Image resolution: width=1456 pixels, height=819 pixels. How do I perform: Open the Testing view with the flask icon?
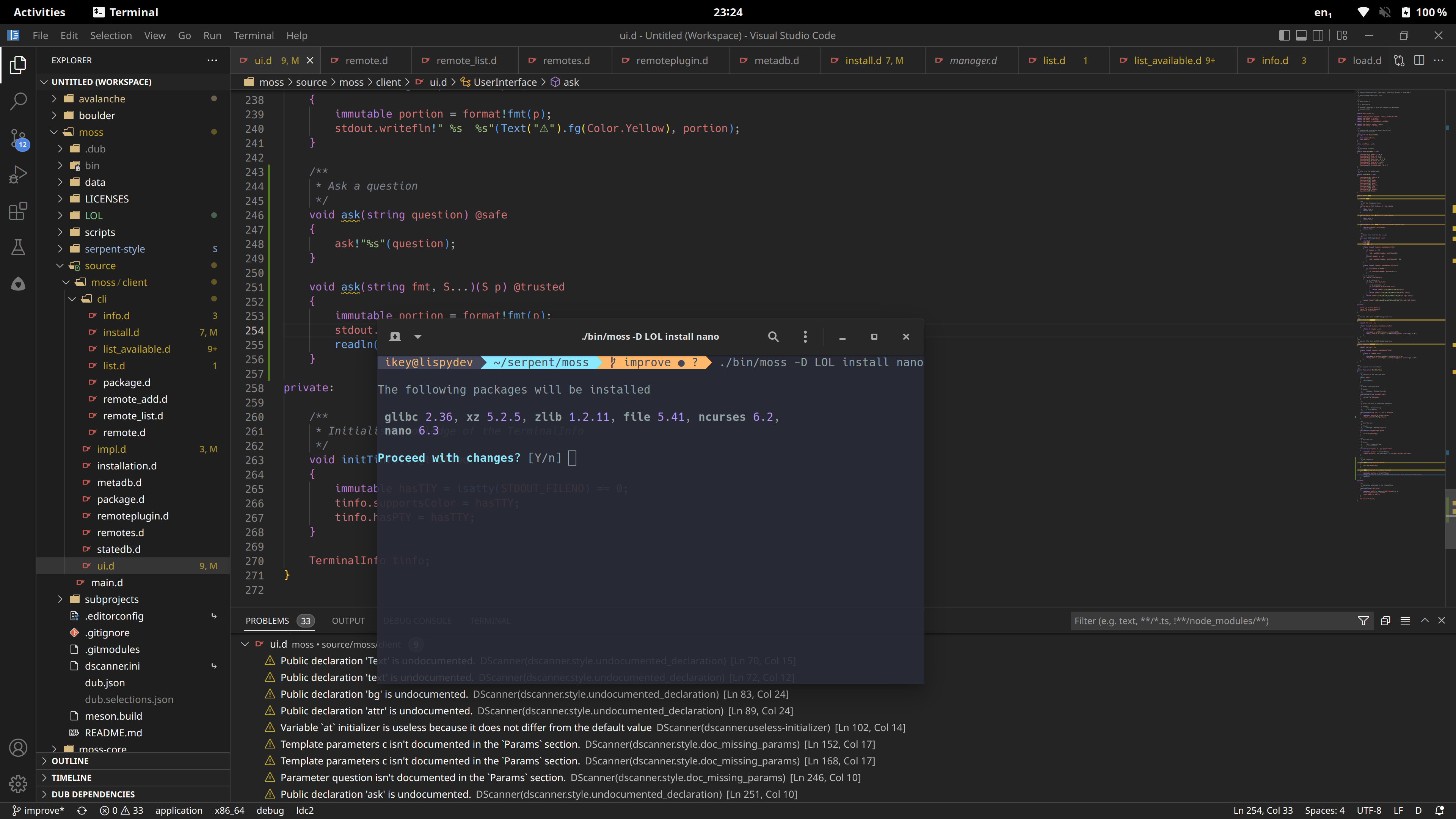(17, 247)
